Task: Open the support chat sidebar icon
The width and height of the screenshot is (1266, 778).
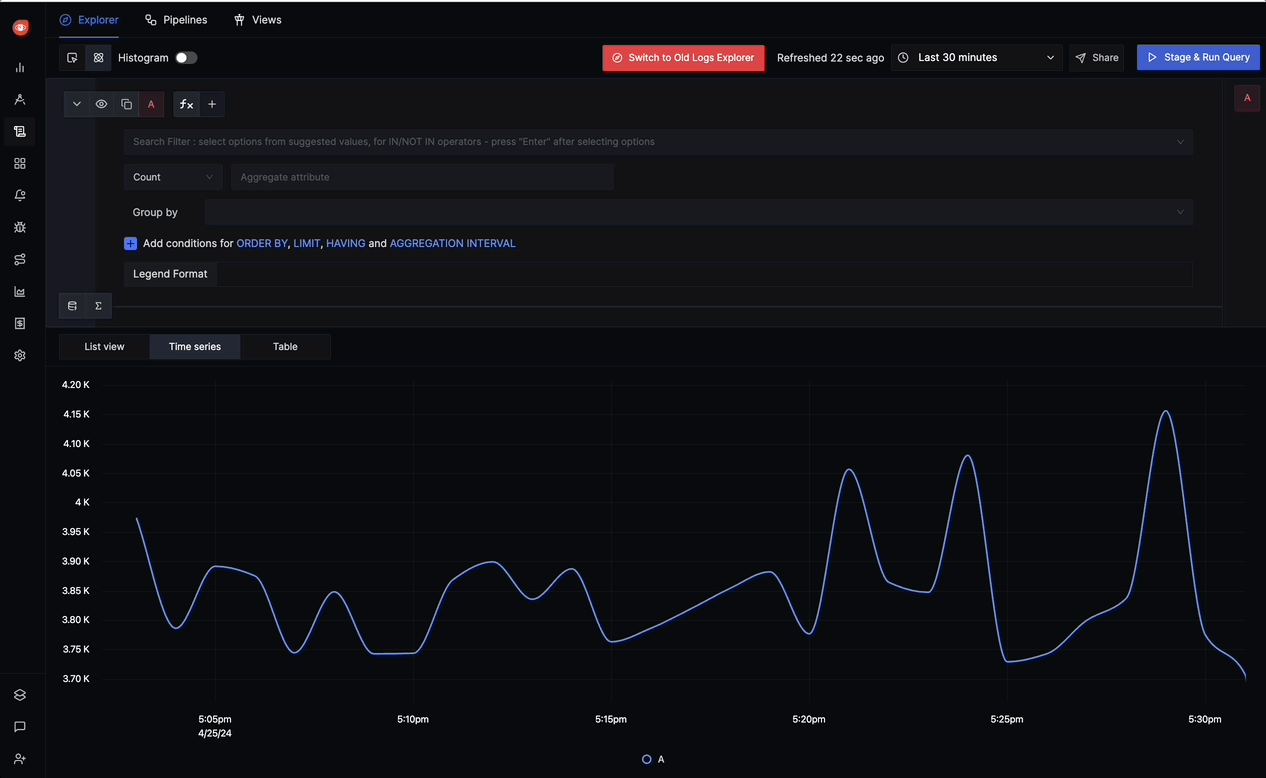Action: 20,727
